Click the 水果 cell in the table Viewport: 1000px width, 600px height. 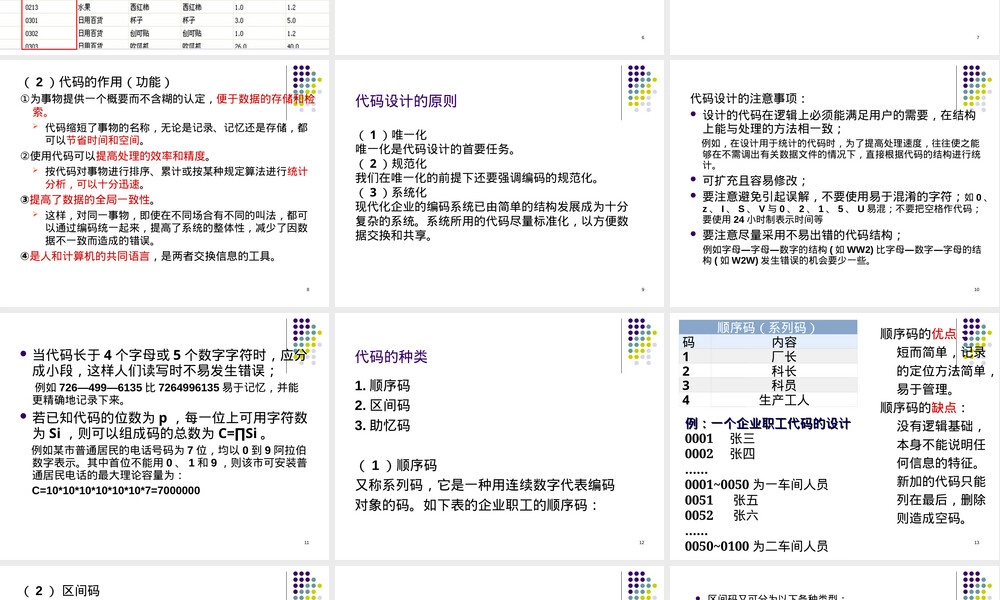[84, 8]
